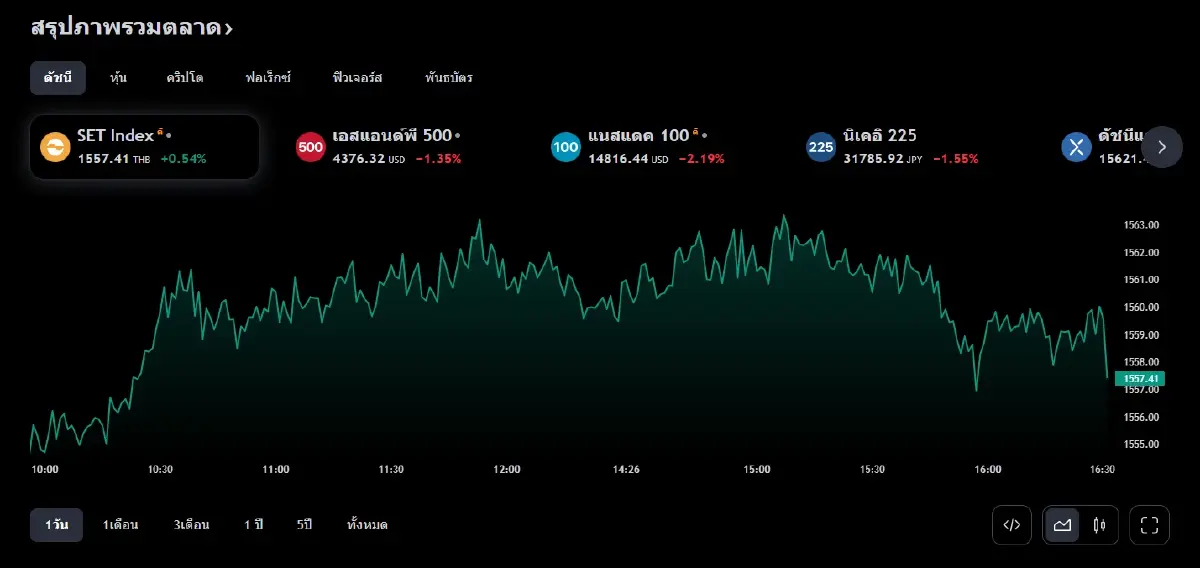Click the SET Index orange logo icon
1200x568 pixels.
click(55, 147)
